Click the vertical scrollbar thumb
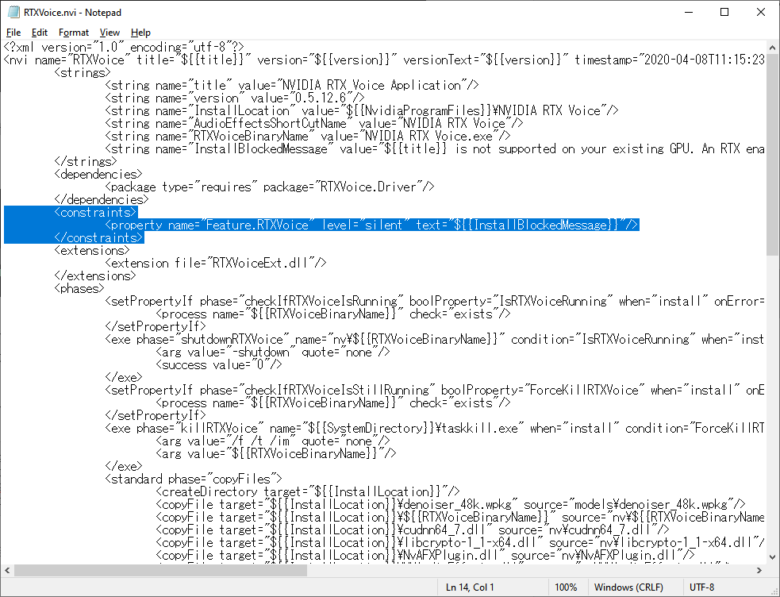Viewport: 780px width, 597px height. click(x=772, y=155)
